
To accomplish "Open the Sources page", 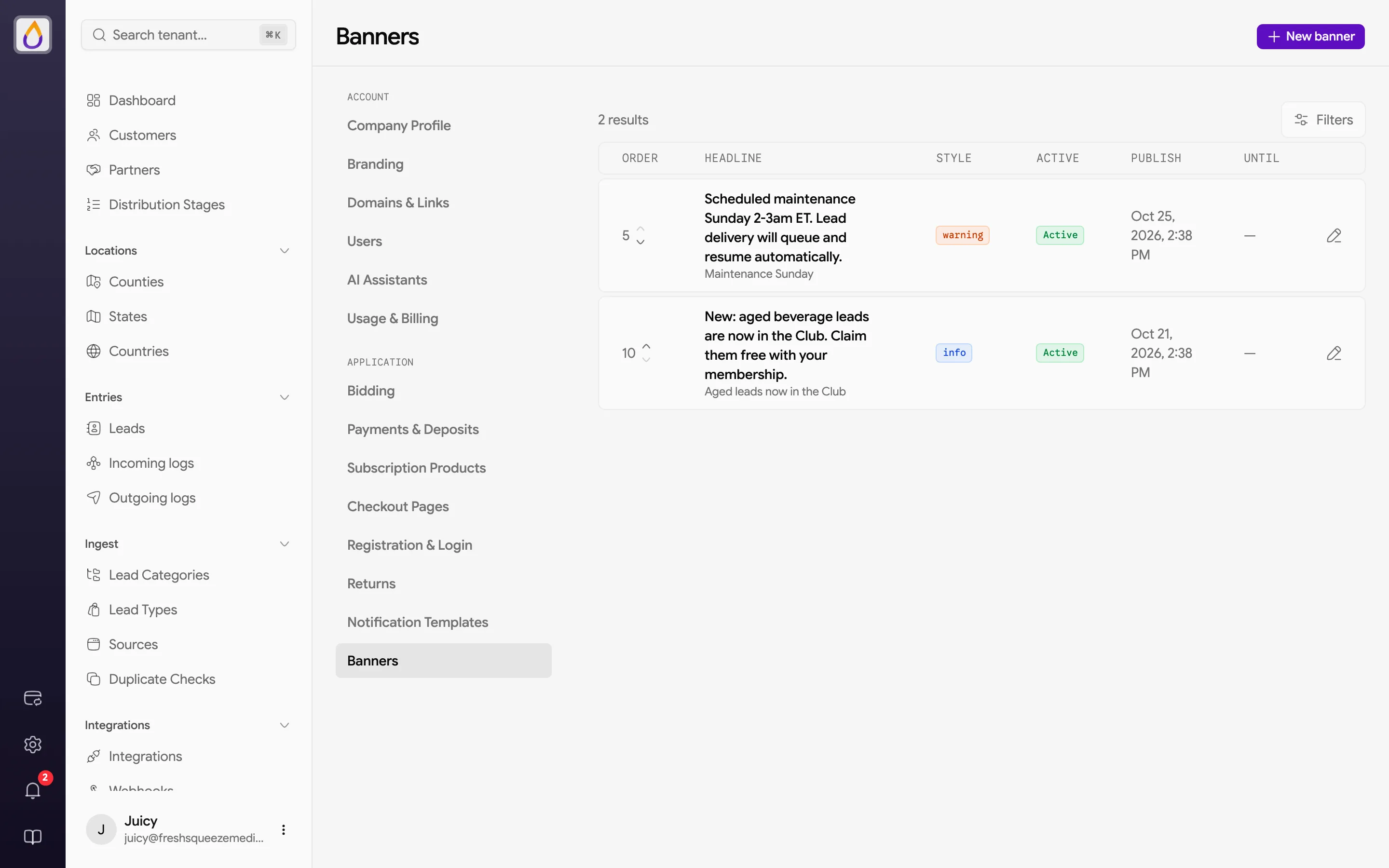I will (133, 644).
